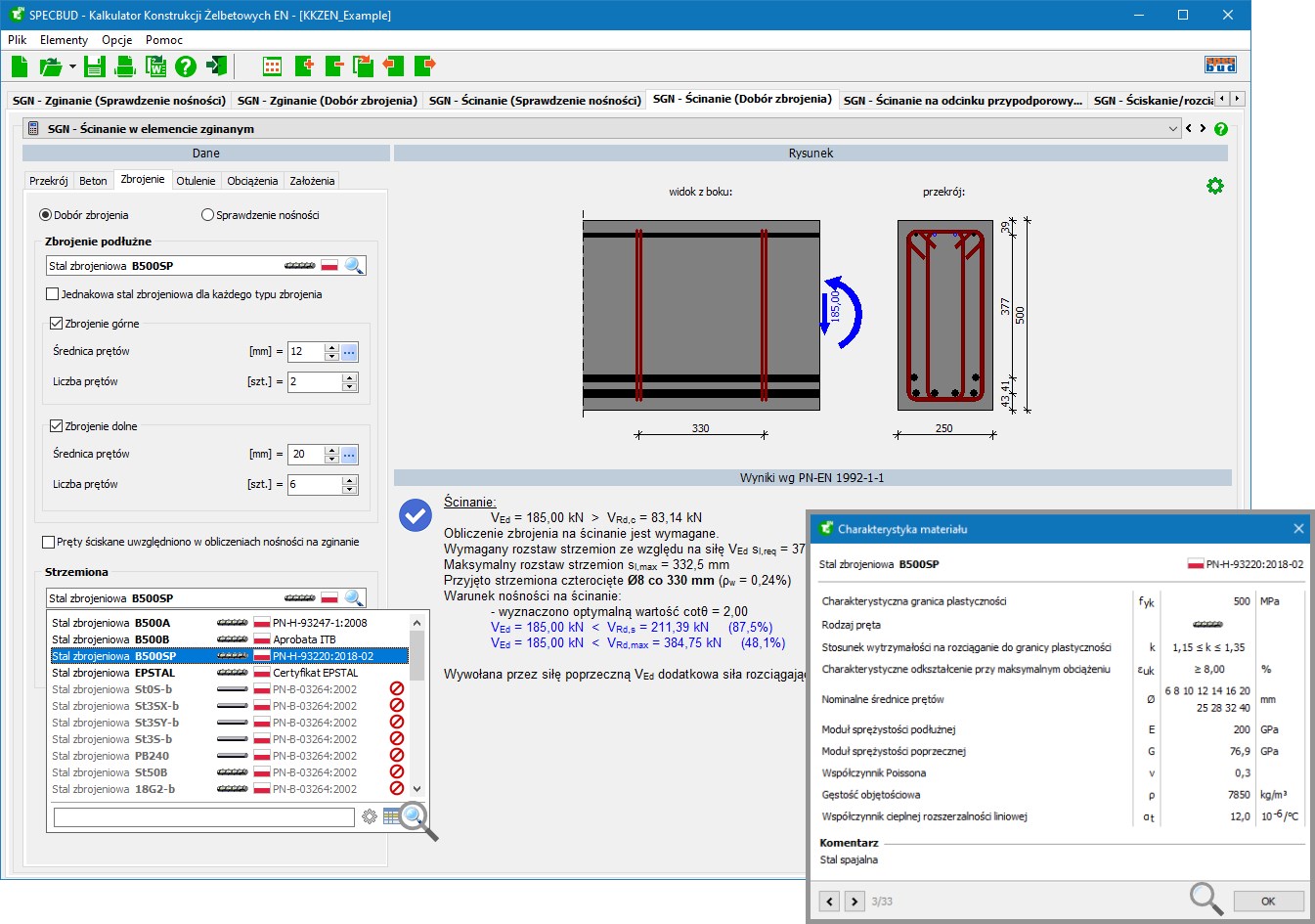Viewport: 1315px width, 924px height.
Task: Uncheck the 'Zbrojenie górne' checkbox
Action: point(56,324)
